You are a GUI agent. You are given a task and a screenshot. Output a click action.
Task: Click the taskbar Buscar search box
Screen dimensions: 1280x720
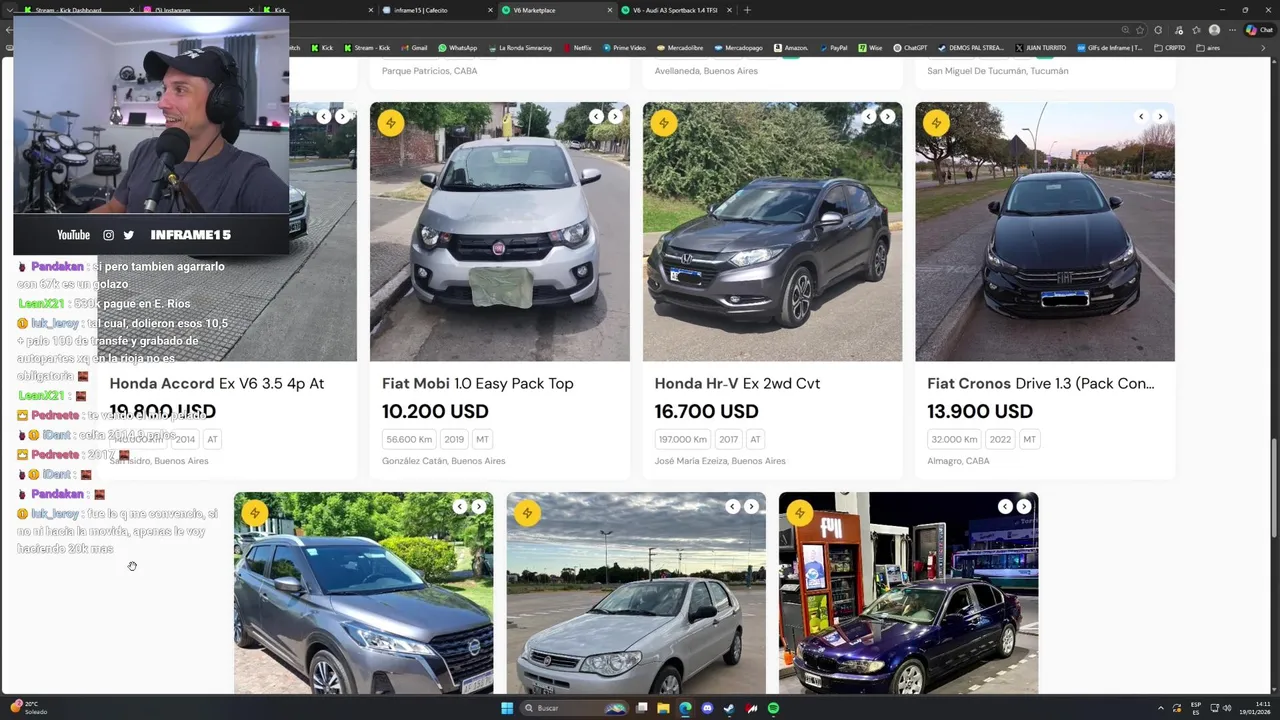(575, 708)
